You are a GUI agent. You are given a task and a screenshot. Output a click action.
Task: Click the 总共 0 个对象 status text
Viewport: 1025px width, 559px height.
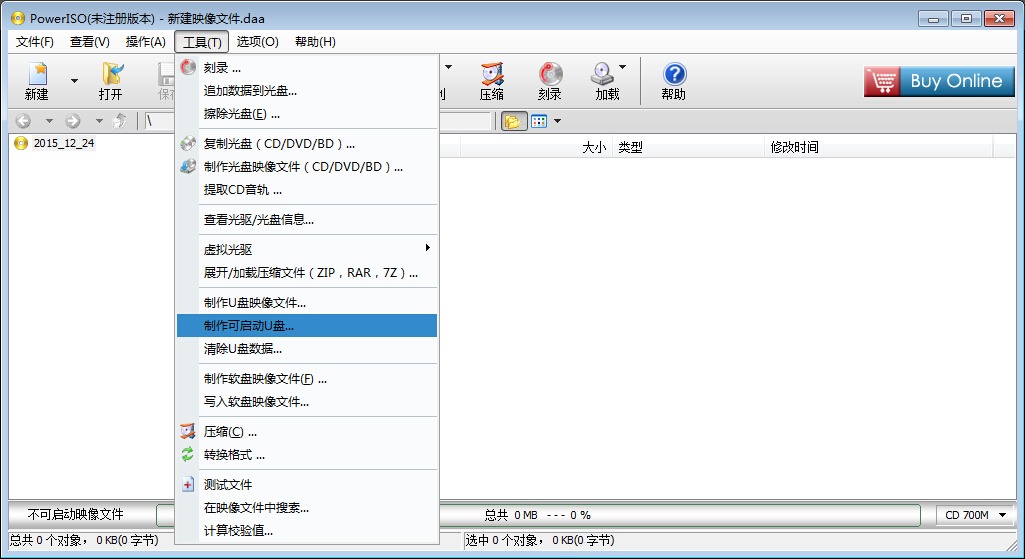(x=84, y=540)
